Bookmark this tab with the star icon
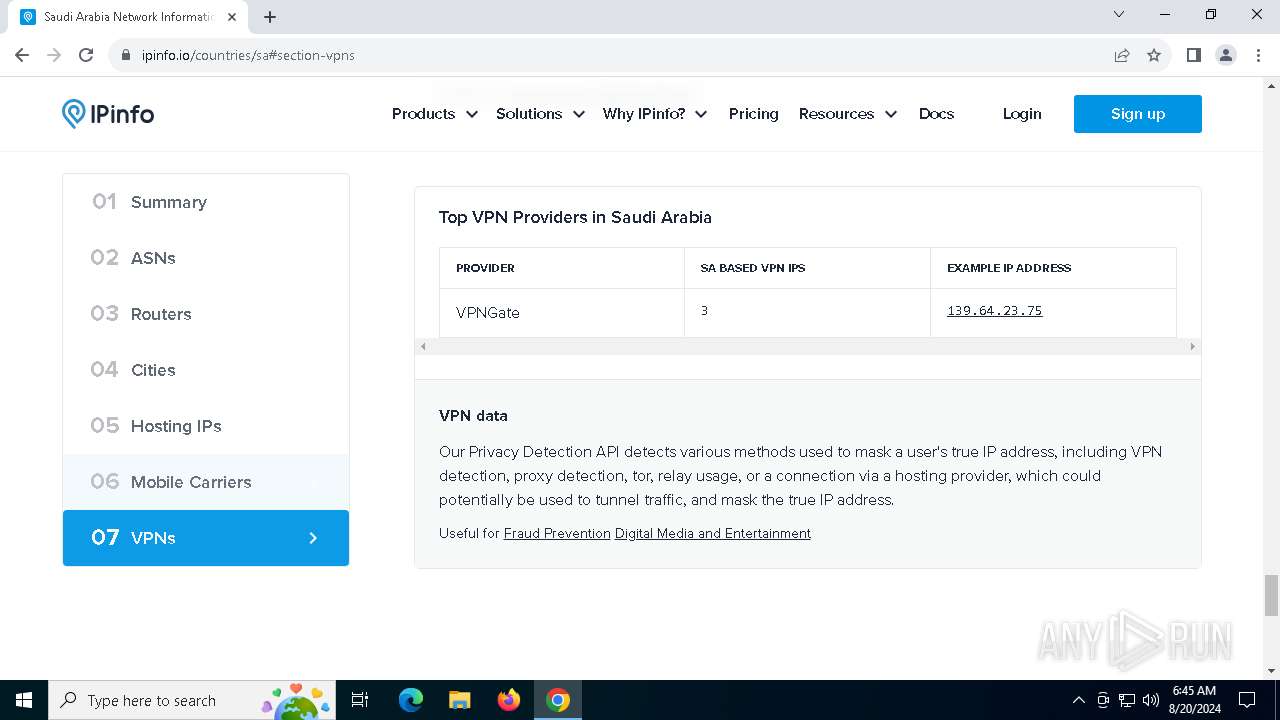This screenshot has width=1280, height=720. coord(1154,55)
